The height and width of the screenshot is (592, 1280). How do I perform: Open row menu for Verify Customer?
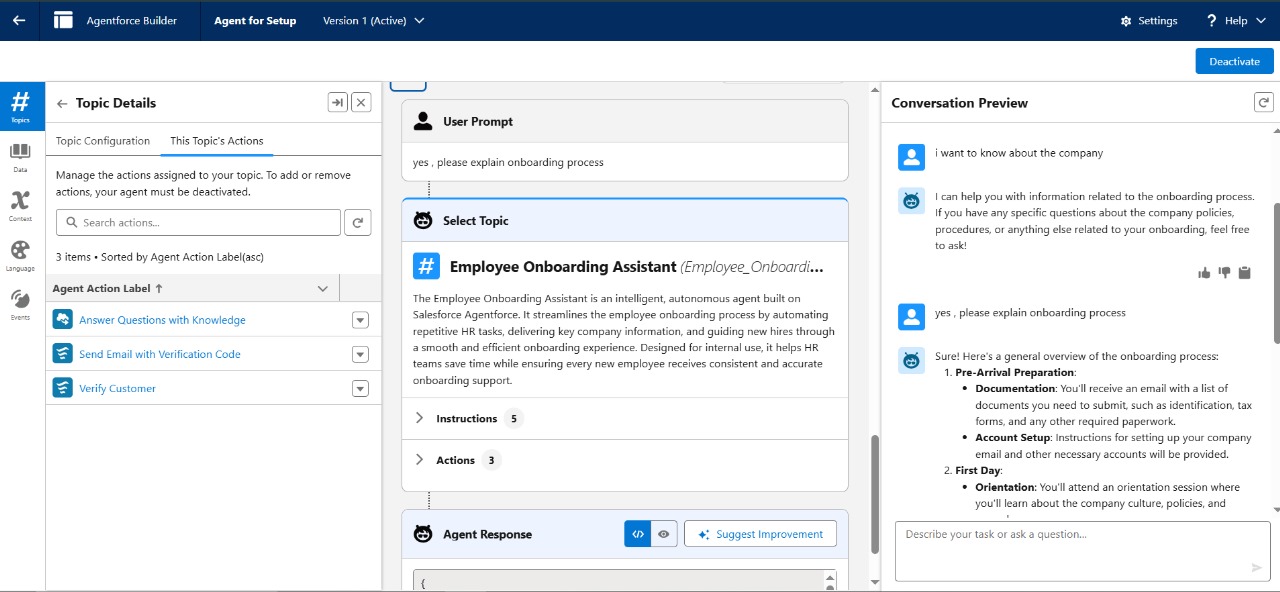click(x=361, y=388)
